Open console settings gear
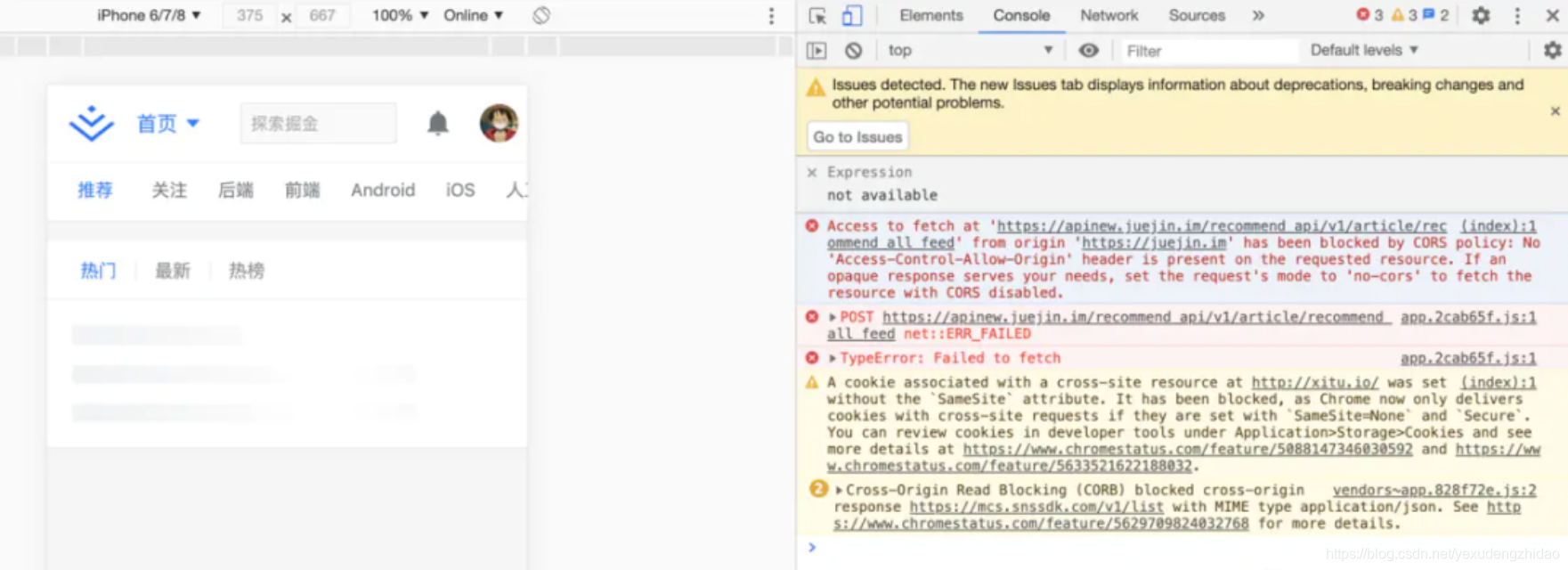 tap(1553, 51)
